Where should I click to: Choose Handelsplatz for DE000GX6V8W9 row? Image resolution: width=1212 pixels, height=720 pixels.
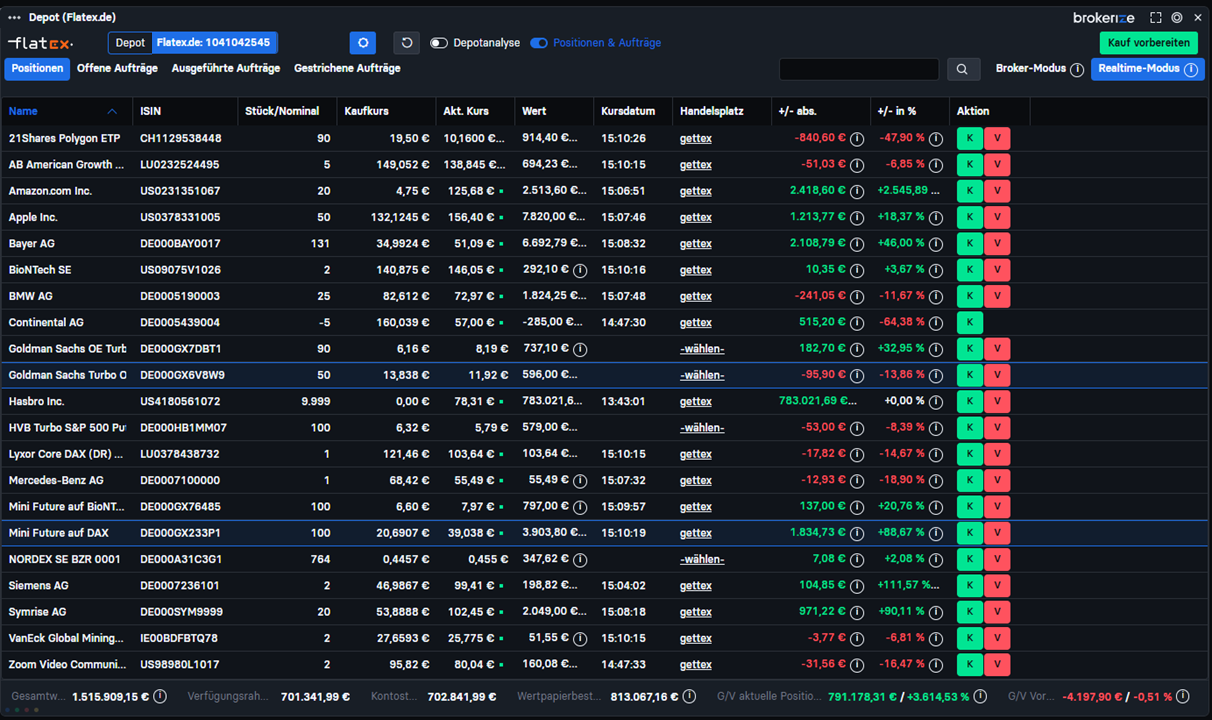[702, 375]
